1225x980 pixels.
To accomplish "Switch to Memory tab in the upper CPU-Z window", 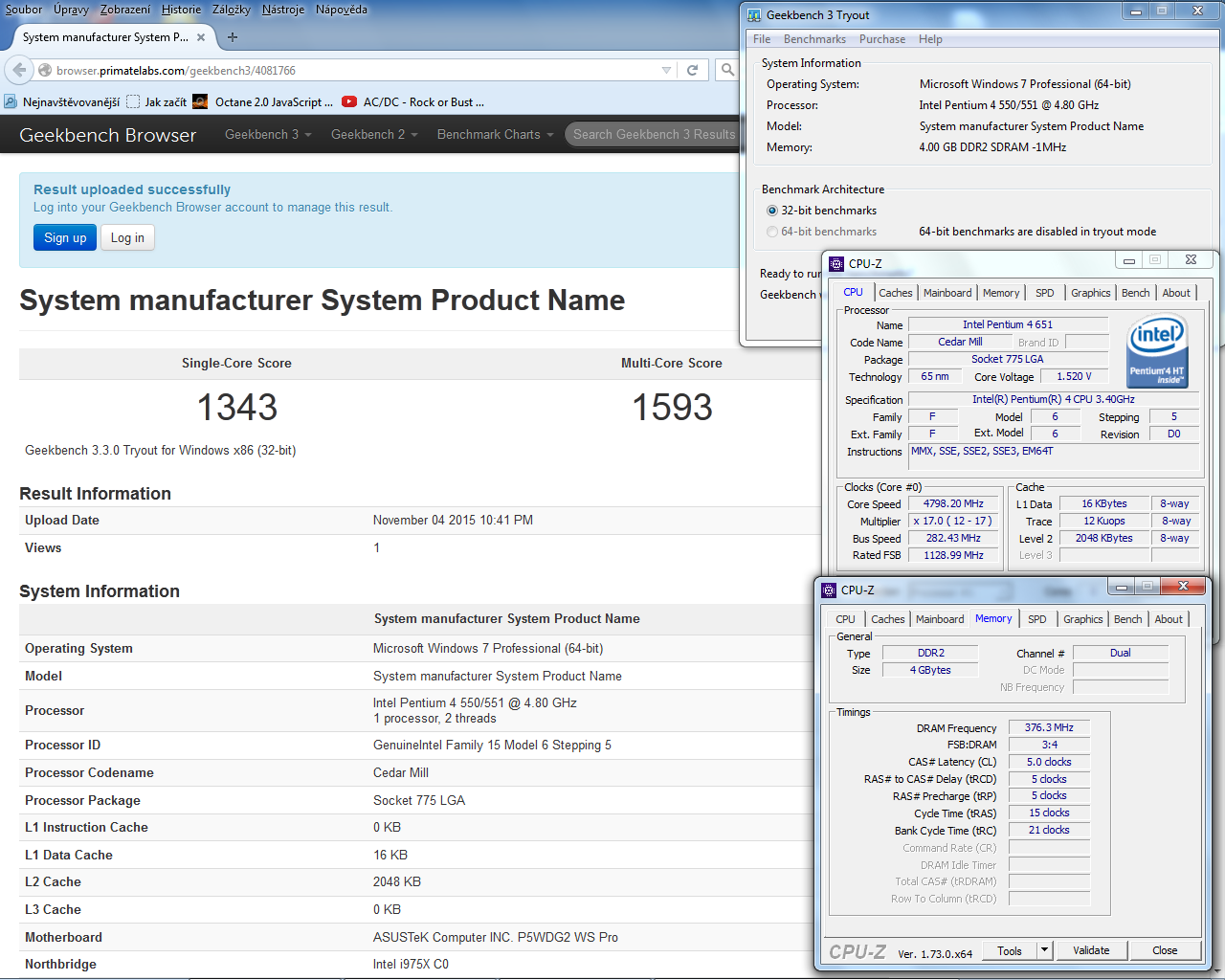I will pyautogui.click(x=1001, y=293).
